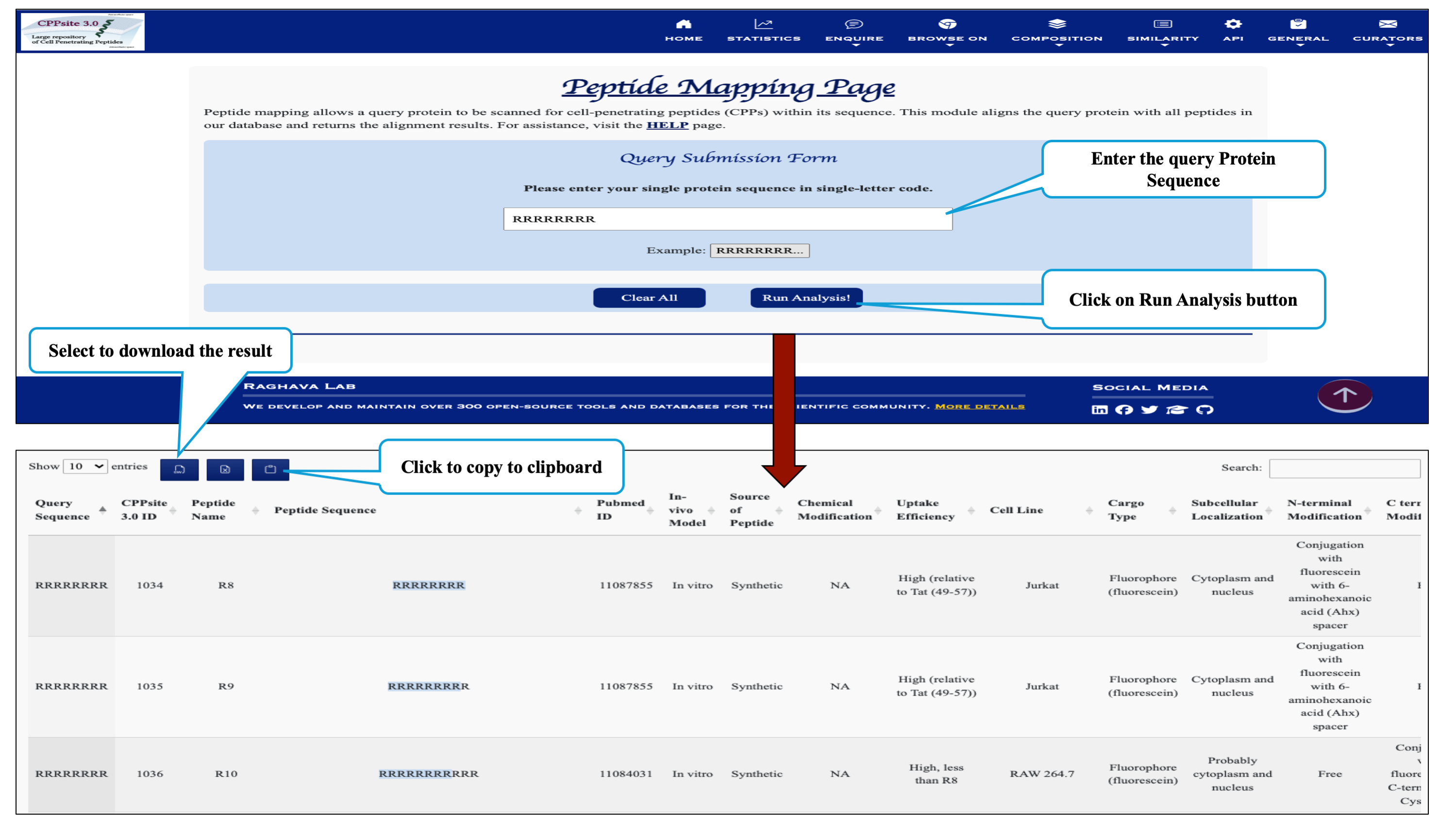Image resolution: width=1456 pixels, height=819 pixels.
Task: Click the CSV download icon button
Action: tap(179, 469)
